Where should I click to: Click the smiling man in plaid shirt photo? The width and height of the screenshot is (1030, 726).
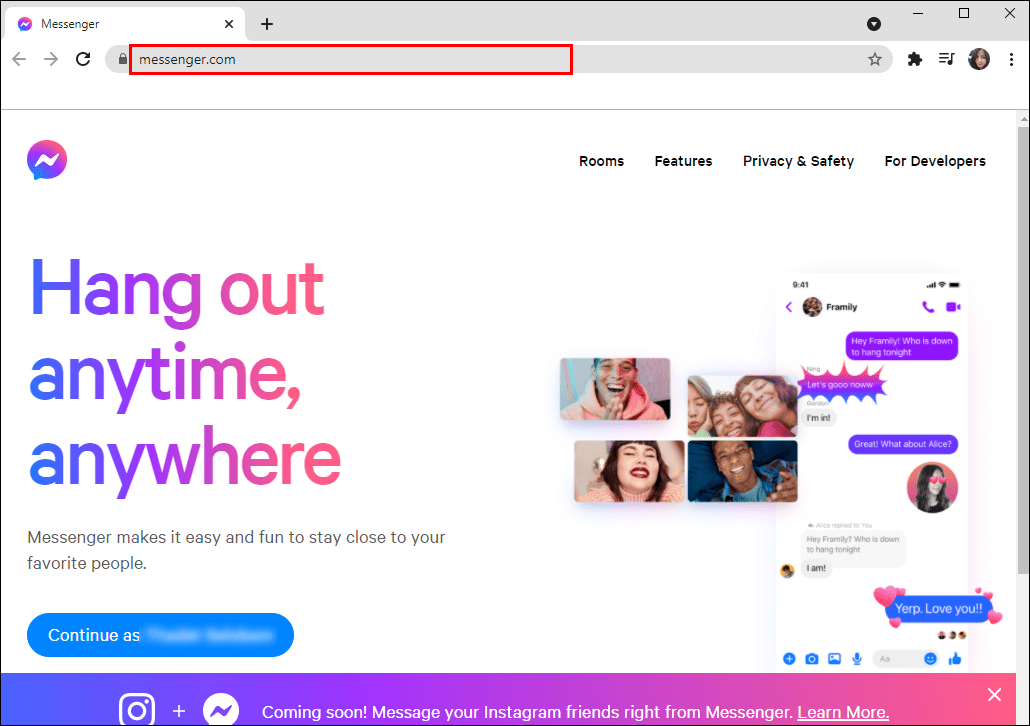[742, 471]
